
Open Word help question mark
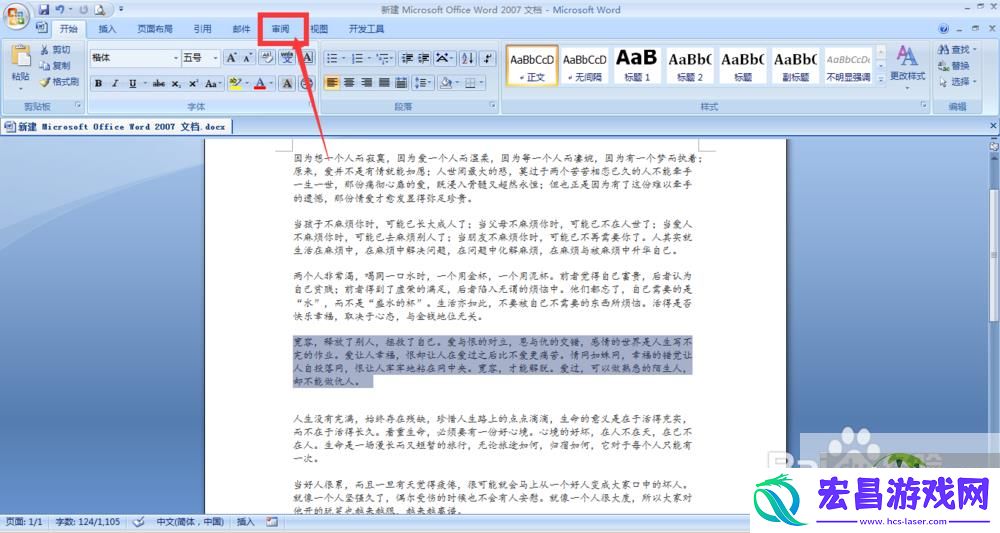(x=944, y=29)
